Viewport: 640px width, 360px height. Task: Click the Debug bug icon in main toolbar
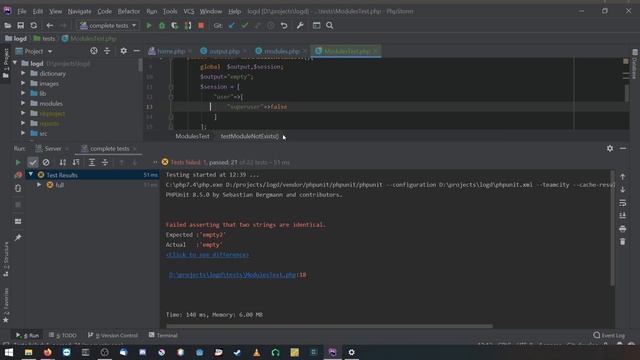(x=162, y=25)
